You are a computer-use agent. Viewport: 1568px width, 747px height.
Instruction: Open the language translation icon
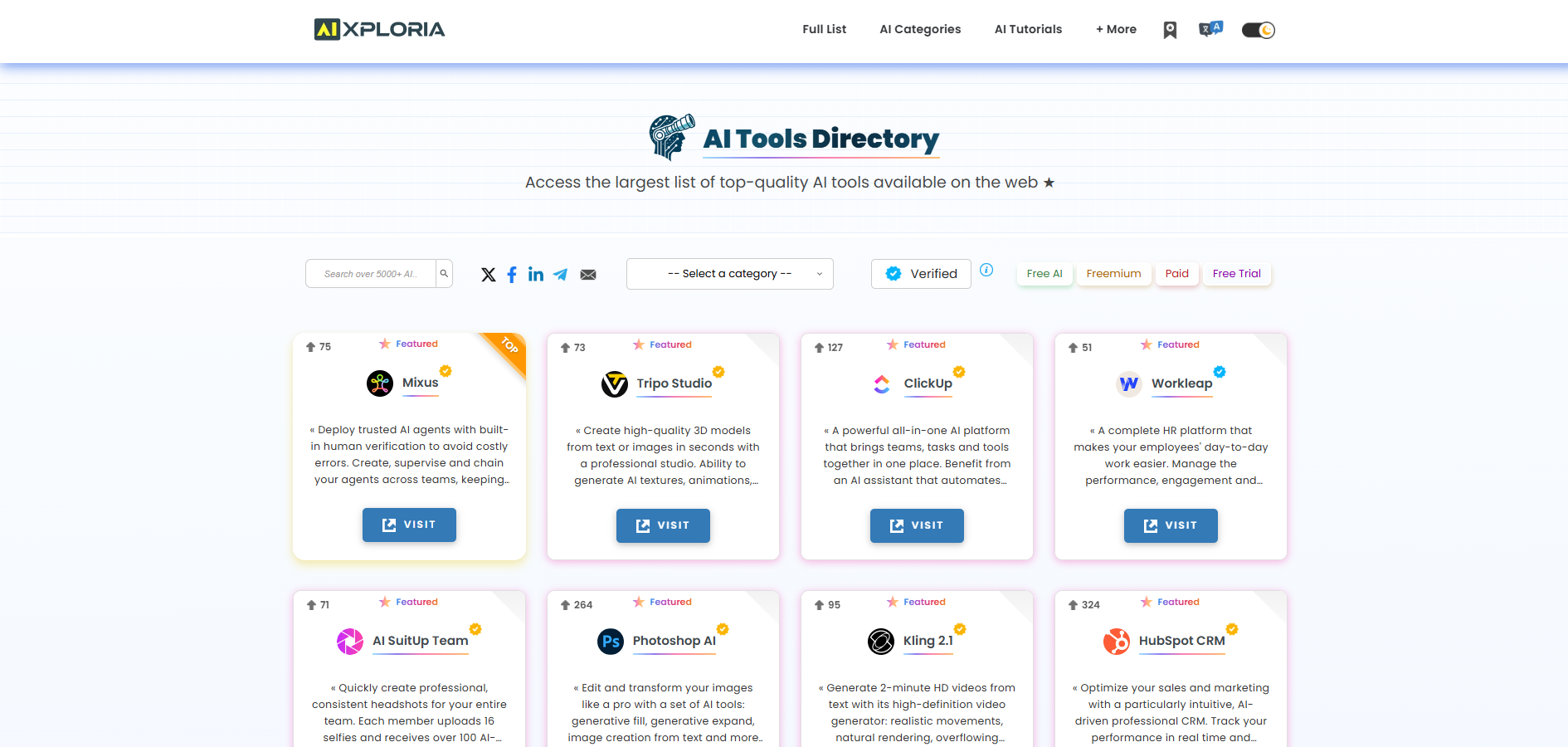point(1210,29)
